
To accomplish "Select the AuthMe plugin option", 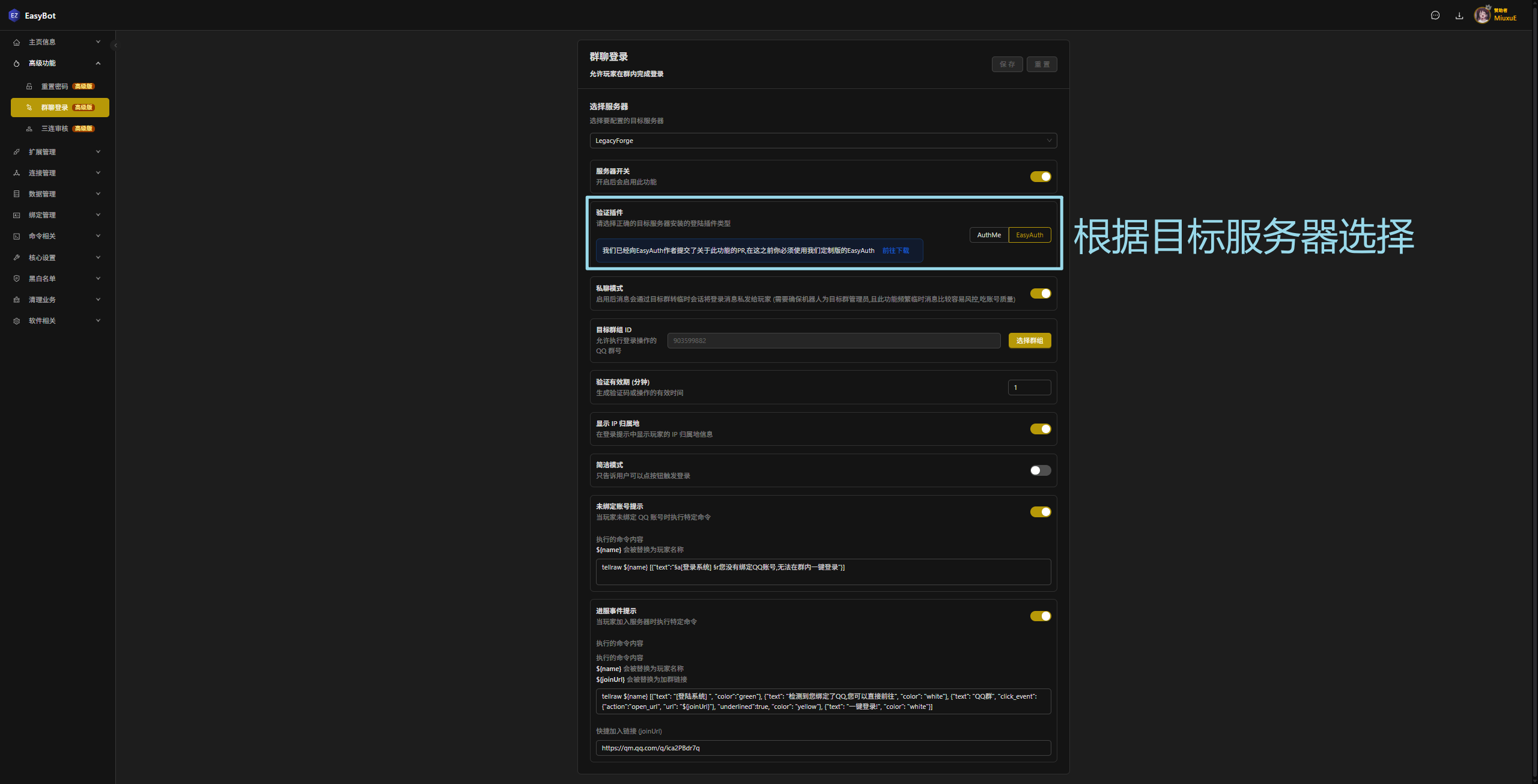I will click(x=989, y=235).
